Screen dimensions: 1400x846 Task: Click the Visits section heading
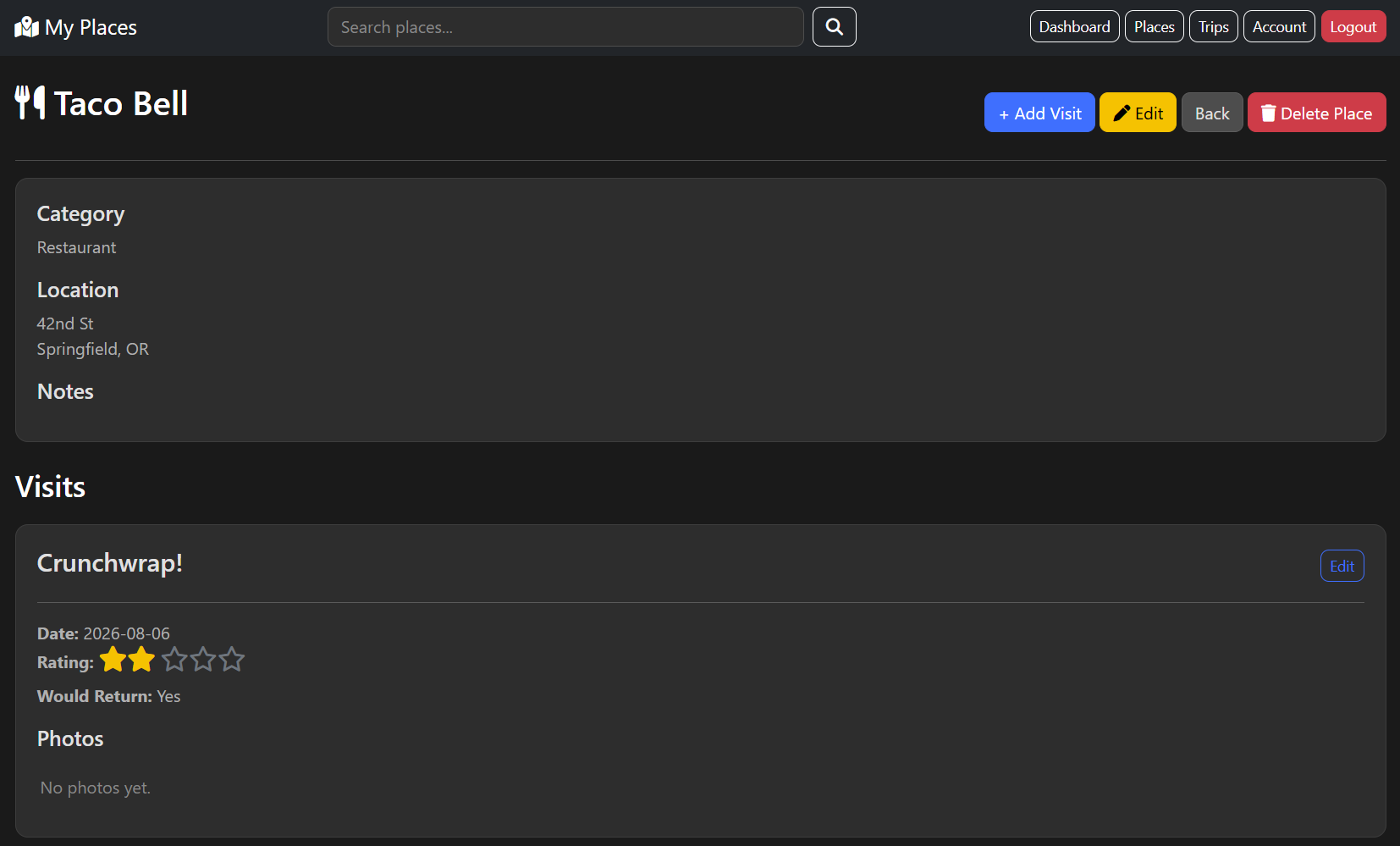(x=50, y=487)
